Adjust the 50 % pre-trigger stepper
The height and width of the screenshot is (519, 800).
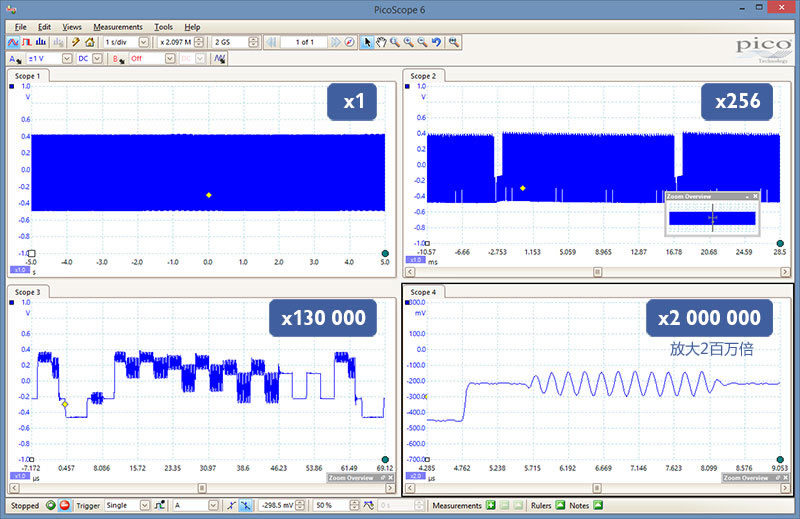[x=354, y=505]
